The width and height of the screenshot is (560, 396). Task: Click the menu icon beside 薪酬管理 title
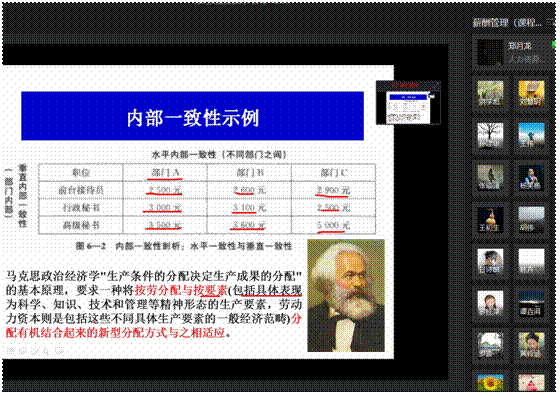(550, 23)
